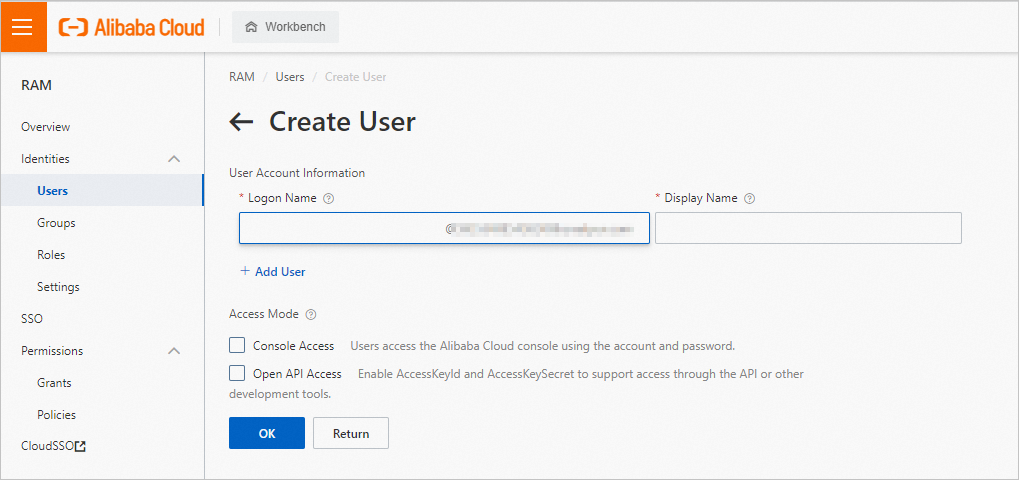Click the Display Name help icon

tap(750, 199)
